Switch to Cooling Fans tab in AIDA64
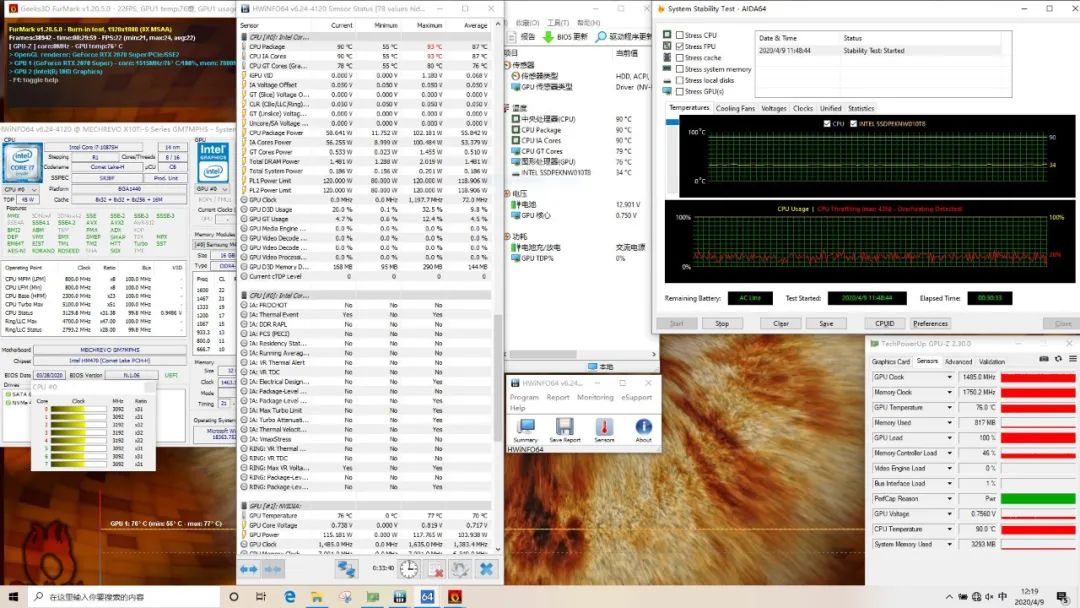Viewport: 1080px width, 608px height. [x=735, y=108]
